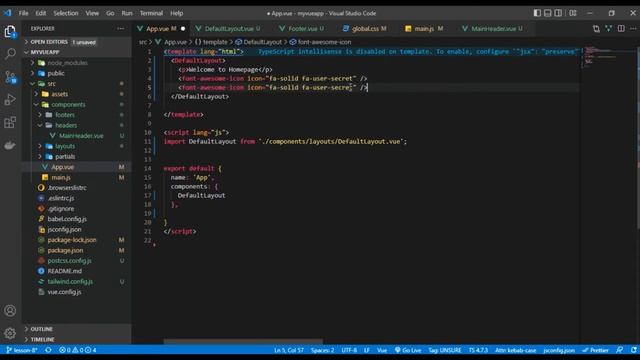Click Go Live in status bar
Image resolution: width=640 pixels, height=360 pixels.
(x=408, y=350)
